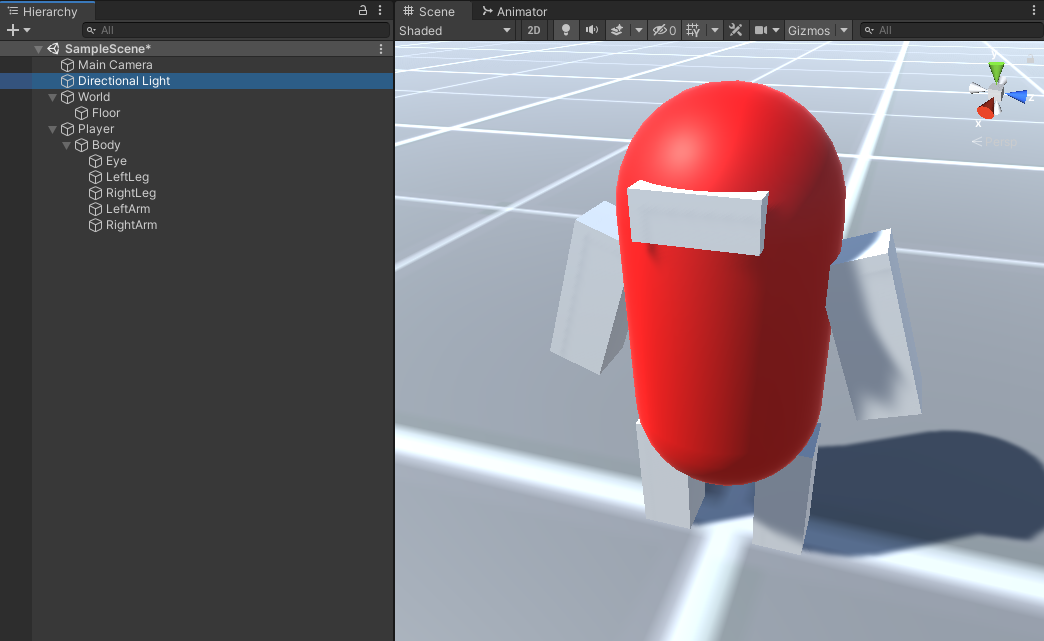
Task: Open the scene effects dropdown arrow
Action: click(x=639, y=30)
